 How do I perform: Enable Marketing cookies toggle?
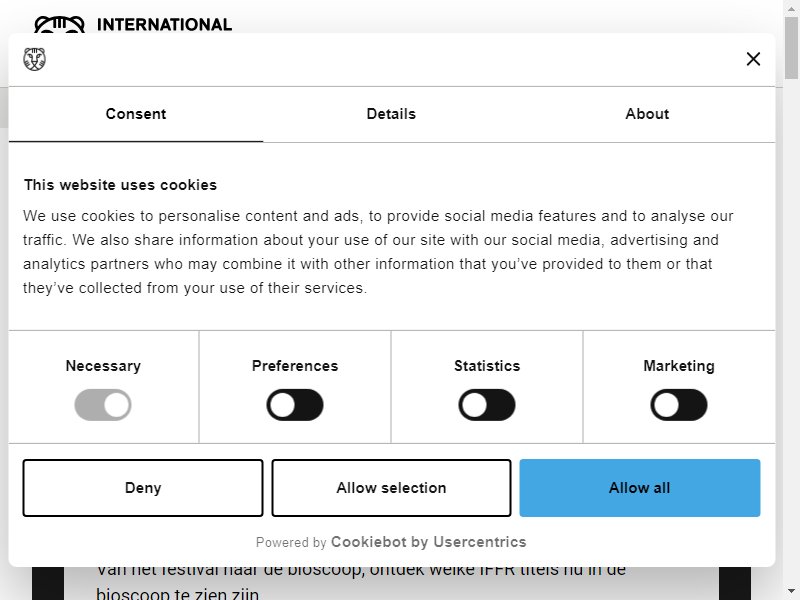coord(679,405)
